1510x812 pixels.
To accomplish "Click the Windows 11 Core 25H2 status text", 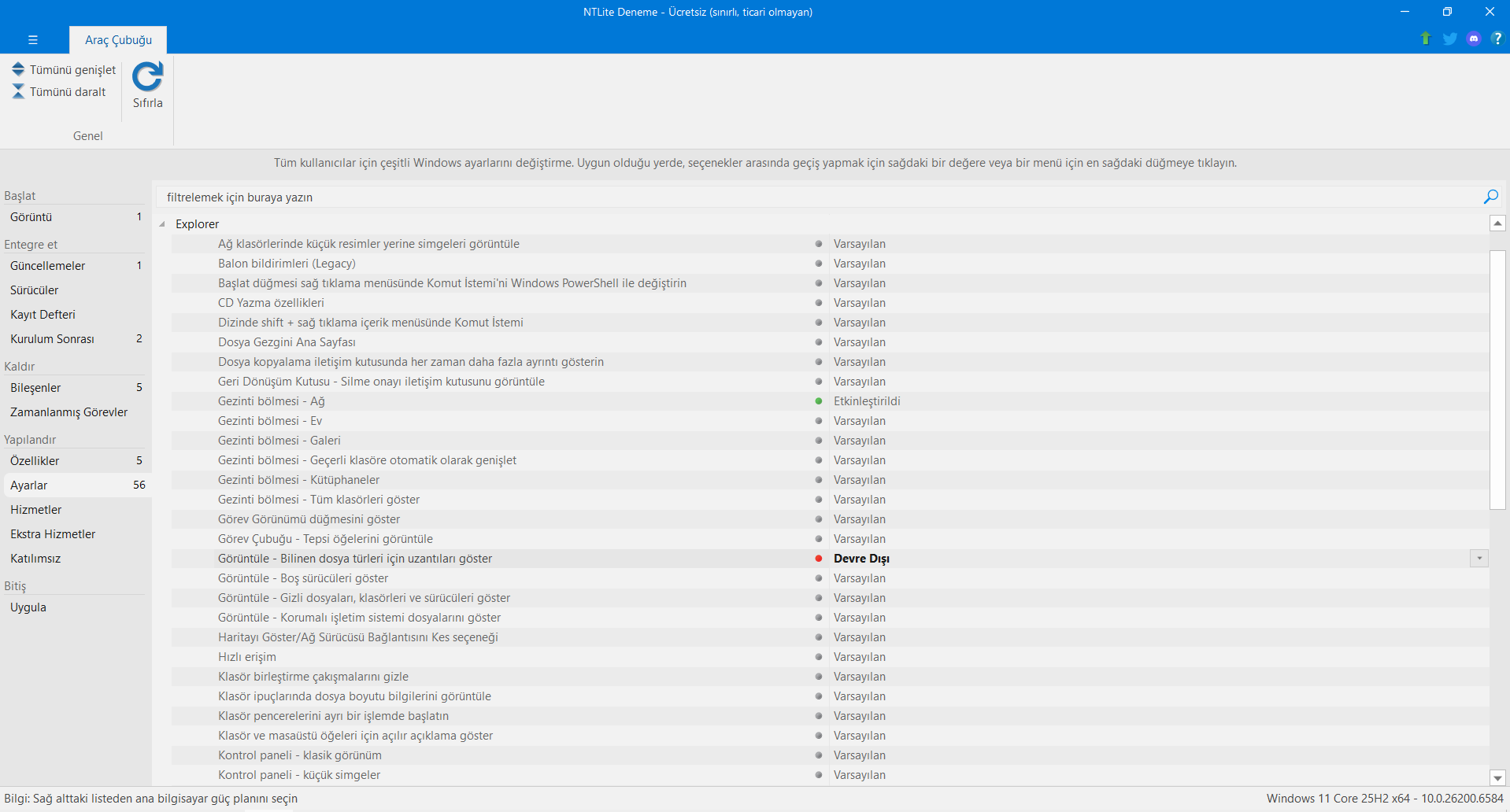I will pyautogui.click(x=1385, y=799).
